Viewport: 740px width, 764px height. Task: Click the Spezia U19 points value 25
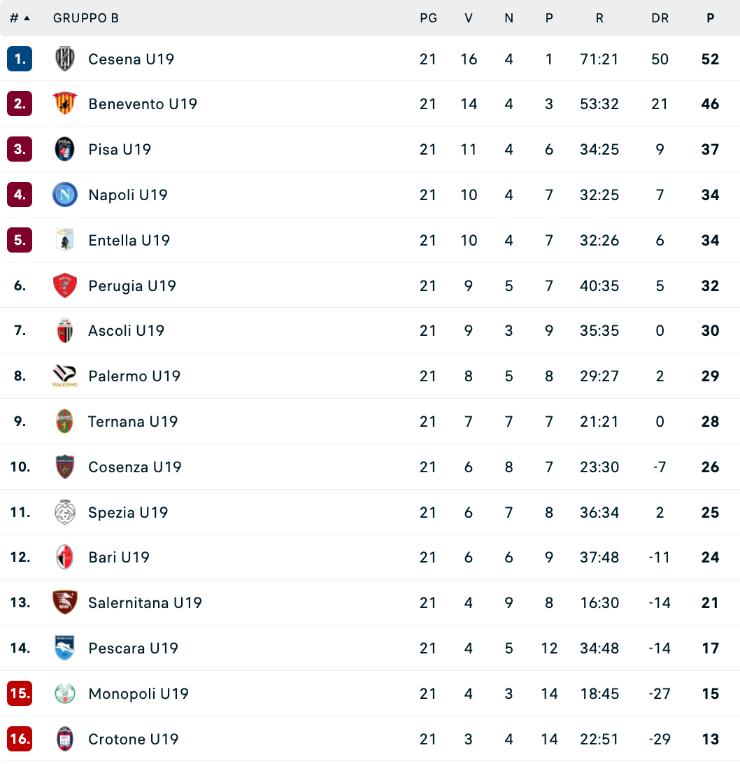[710, 512]
